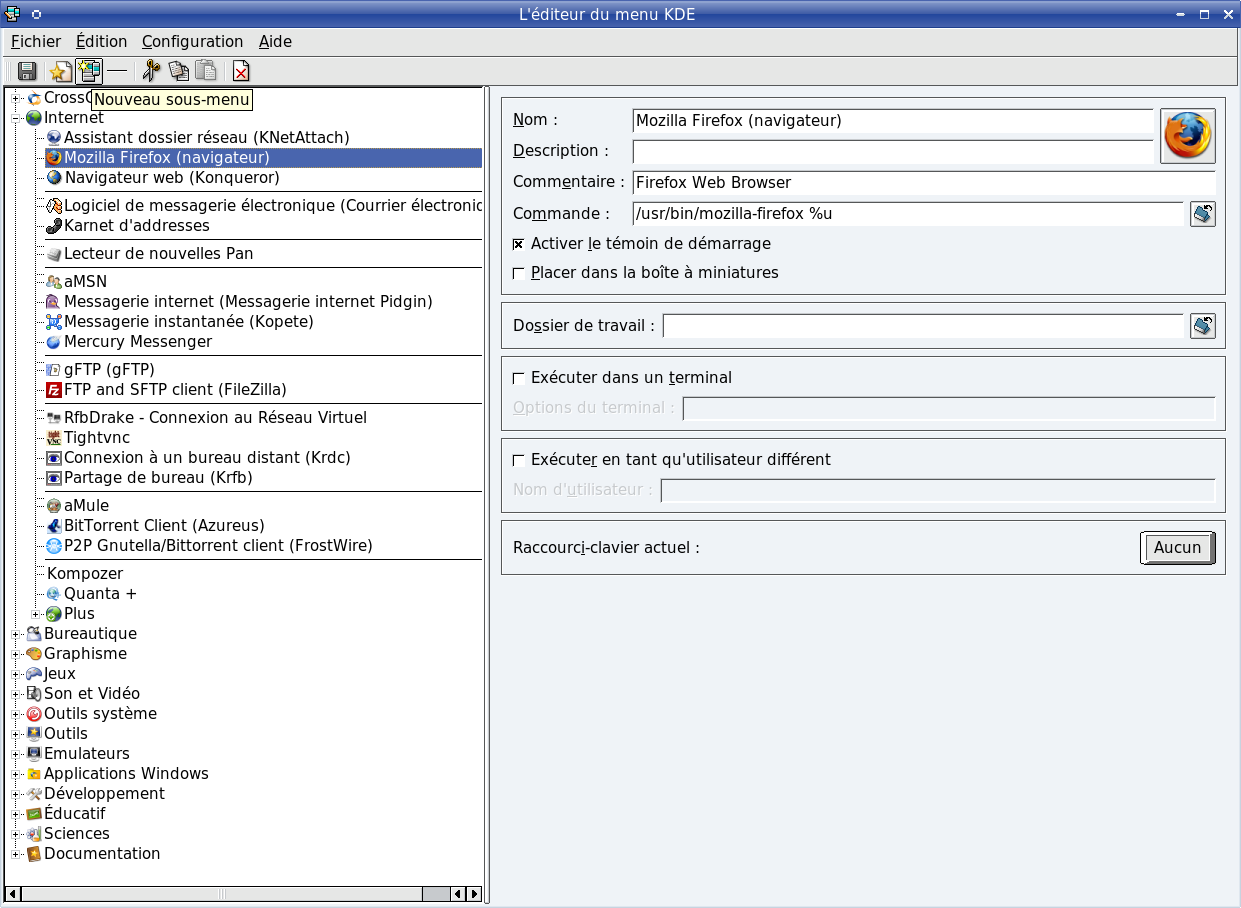Open the Édition menu

[x=102, y=41]
